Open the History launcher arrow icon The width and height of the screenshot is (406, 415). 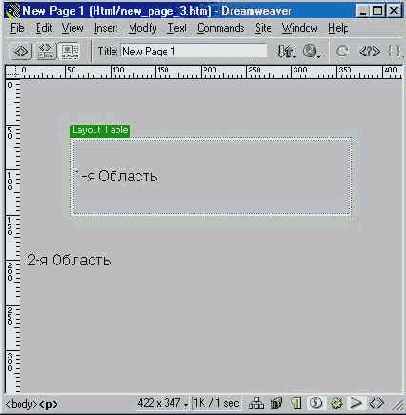click(x=356, y=404)
